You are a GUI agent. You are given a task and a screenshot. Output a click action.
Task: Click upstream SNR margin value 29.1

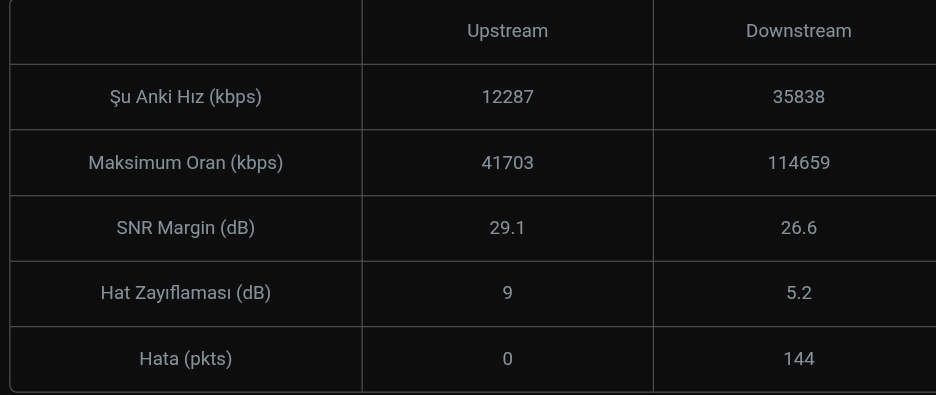507,228
